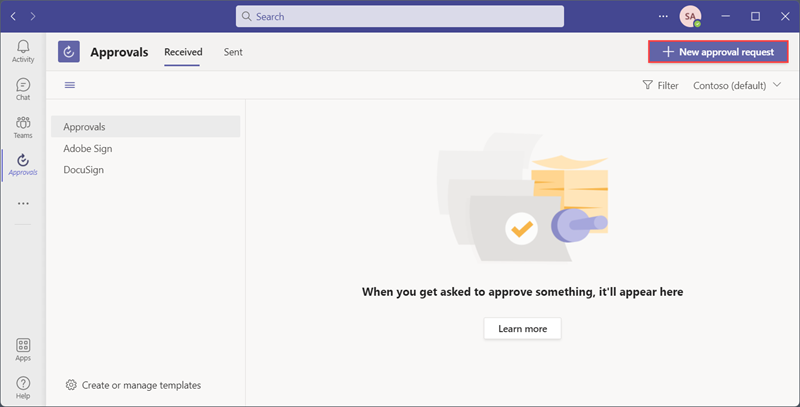
Task: Switch to the Sent tab
Action: point(233,52)
